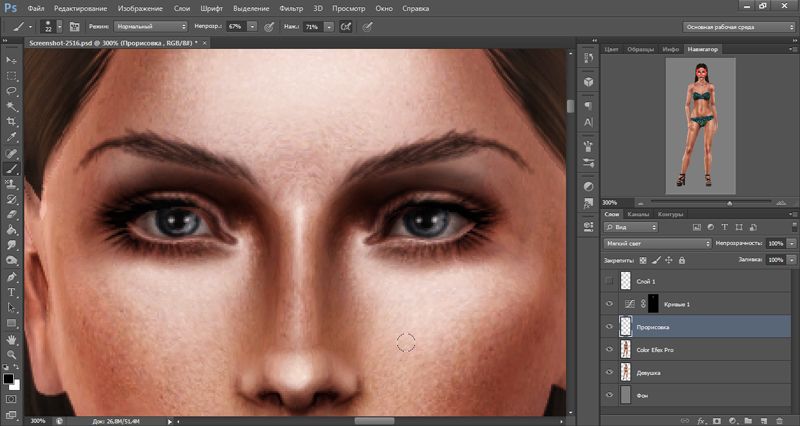Screen dimensions: 800x426
Task: Open the History panel icon in the dock
Action: point(588,58)
